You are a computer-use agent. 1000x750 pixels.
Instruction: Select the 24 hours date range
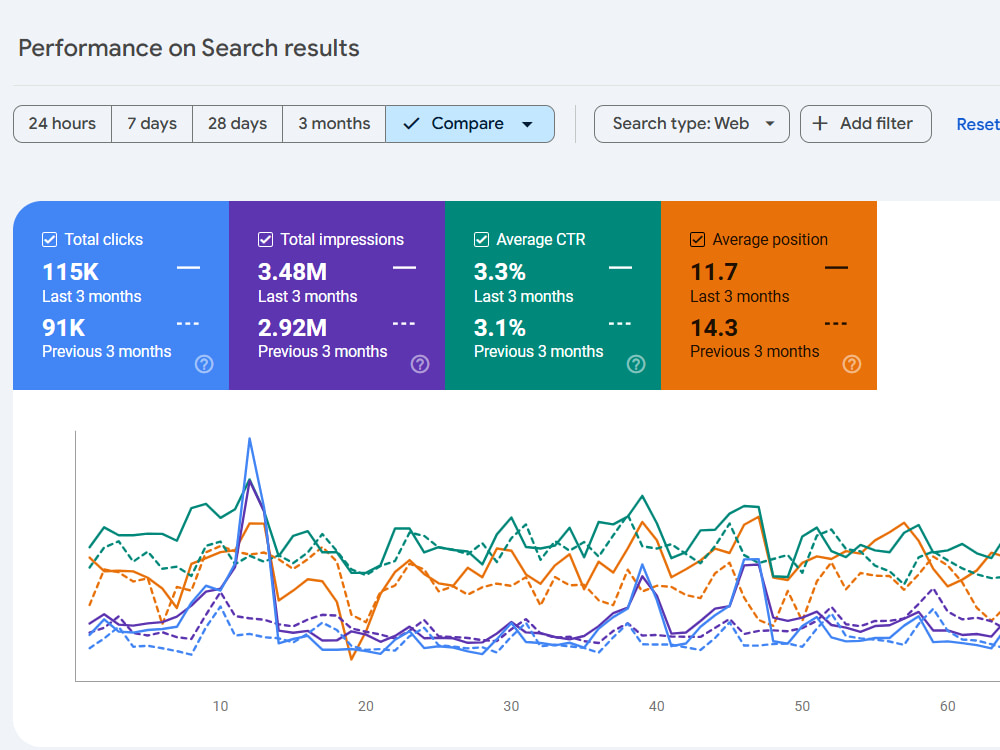[x=62, y=124]
